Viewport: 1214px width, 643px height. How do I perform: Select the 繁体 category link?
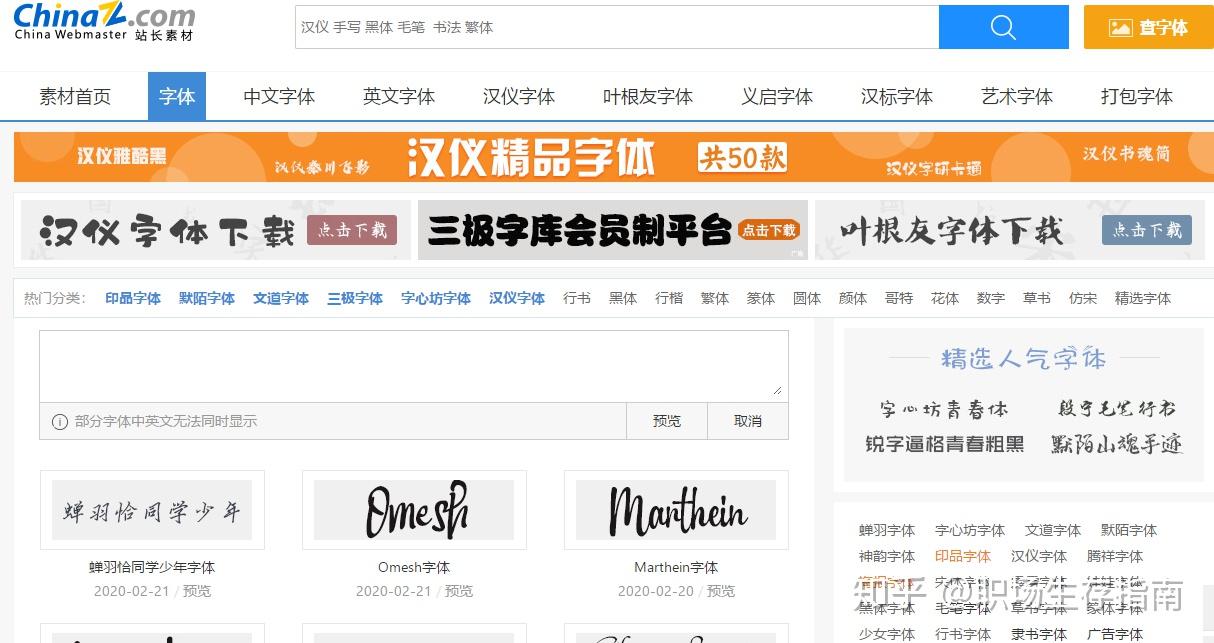pos(715,298)
